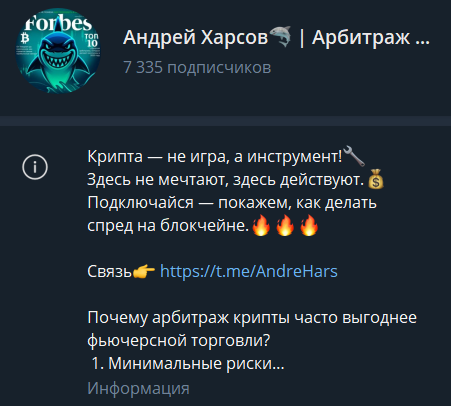Screen dimensions: 451x406
Task: Click the pointing hand emoji after Связь
Action: 144,272
